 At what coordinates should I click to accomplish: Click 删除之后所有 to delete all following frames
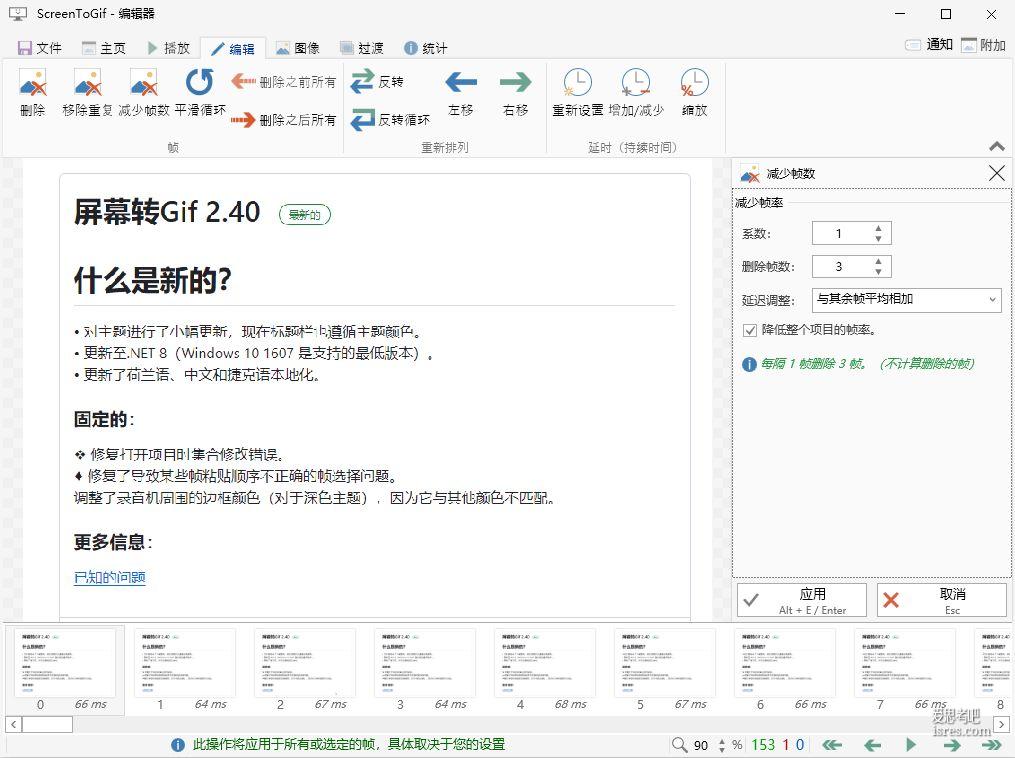tap(284, 120)
